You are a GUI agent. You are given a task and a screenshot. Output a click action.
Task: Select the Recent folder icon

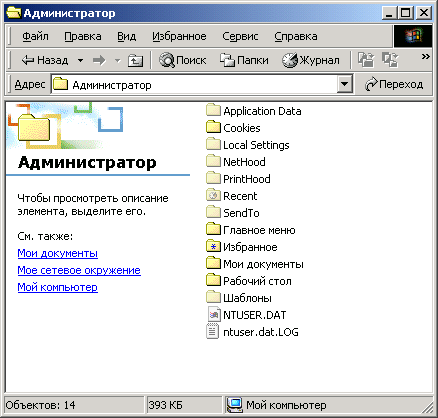point(213,196)
